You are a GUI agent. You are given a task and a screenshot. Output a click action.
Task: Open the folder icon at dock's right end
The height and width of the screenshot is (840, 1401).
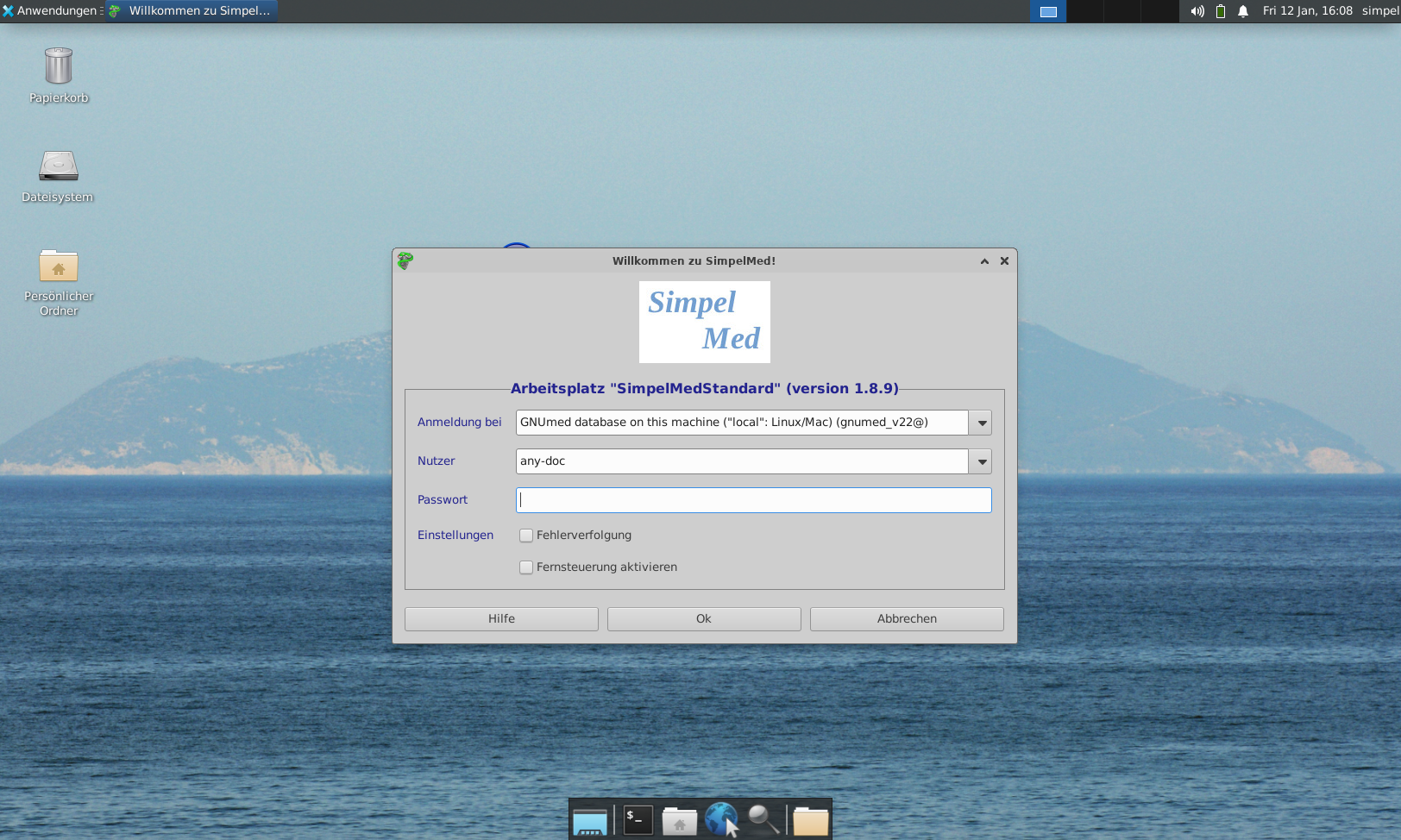(811, 821)
